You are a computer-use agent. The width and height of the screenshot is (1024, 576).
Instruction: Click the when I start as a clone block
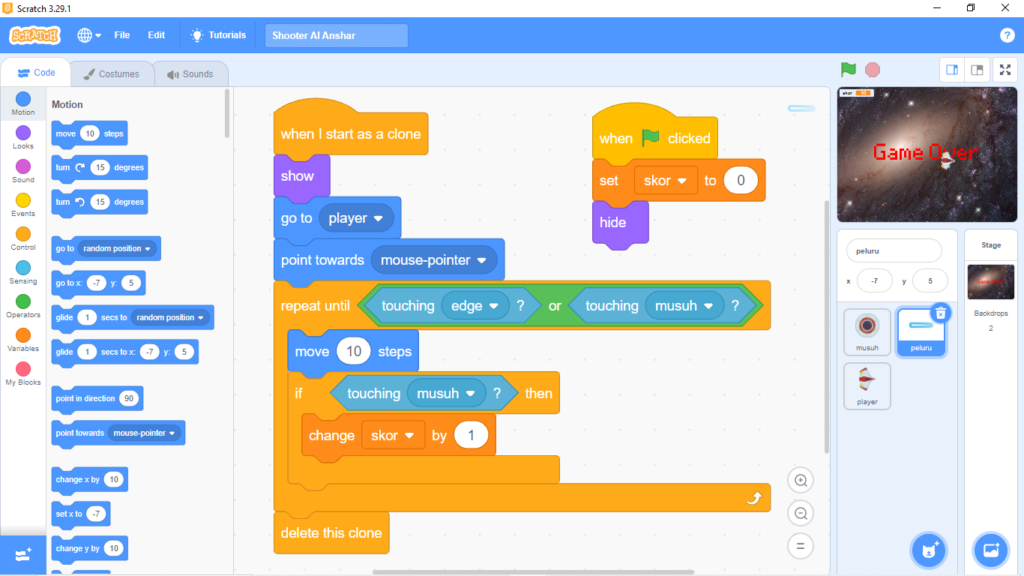[x=351, y=134]
